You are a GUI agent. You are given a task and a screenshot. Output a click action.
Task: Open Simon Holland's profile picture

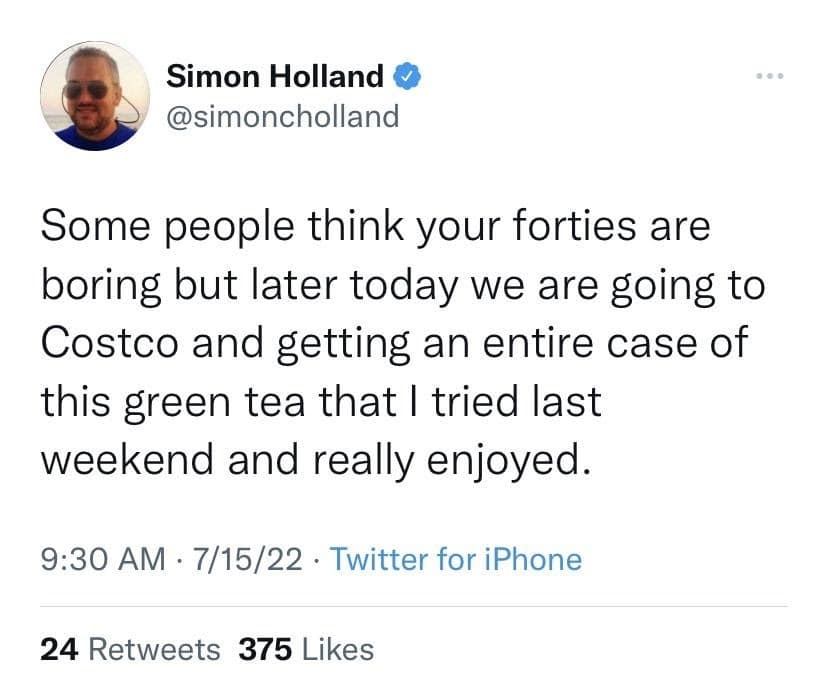coord(96,96)
